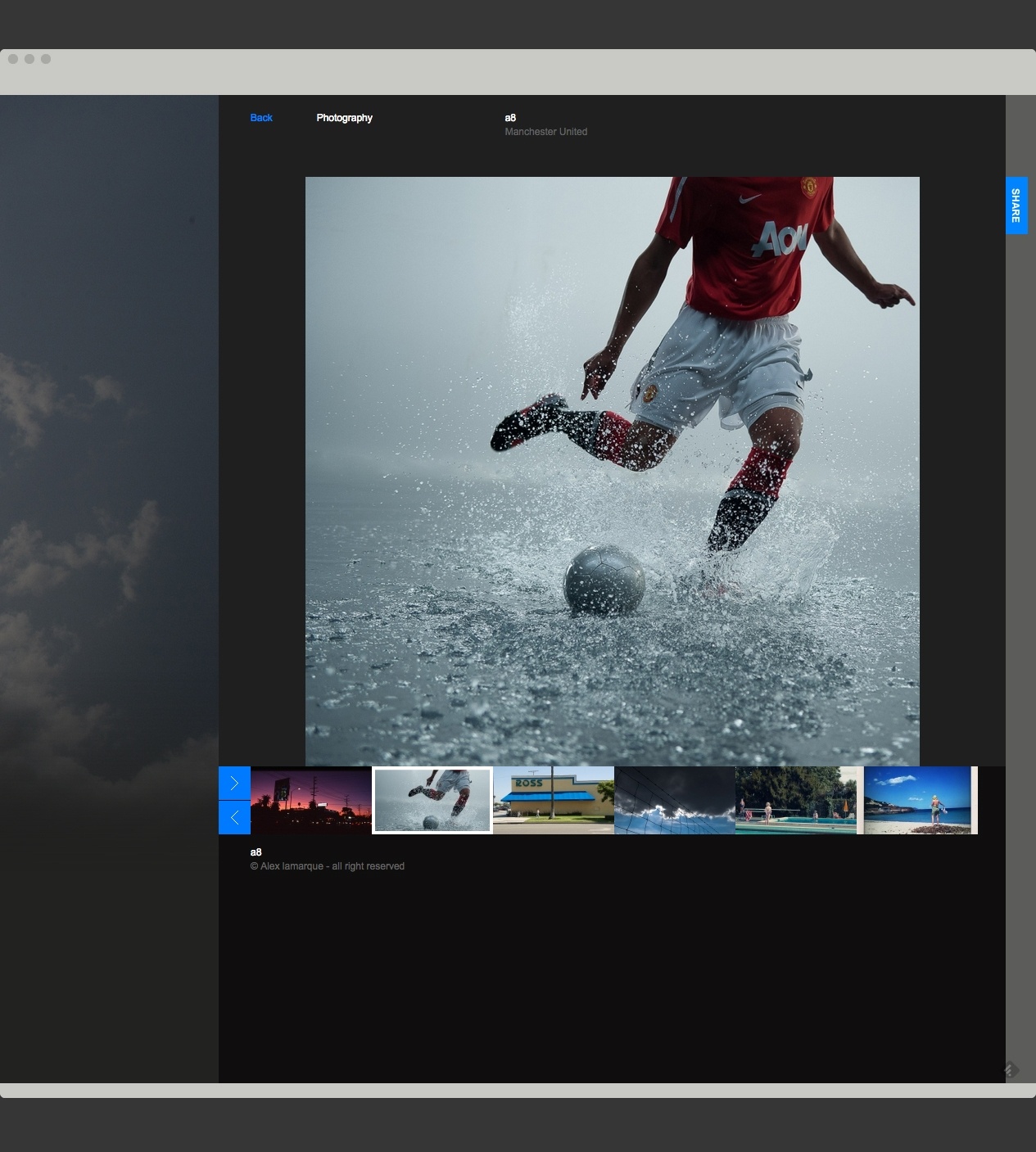Click the Manchester United subtitle
Viewport: 1036px width, 1152px height.
(x=545, y=132)
